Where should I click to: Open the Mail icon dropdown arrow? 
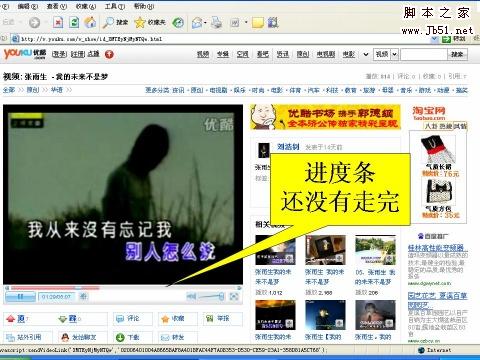(205, 23)
